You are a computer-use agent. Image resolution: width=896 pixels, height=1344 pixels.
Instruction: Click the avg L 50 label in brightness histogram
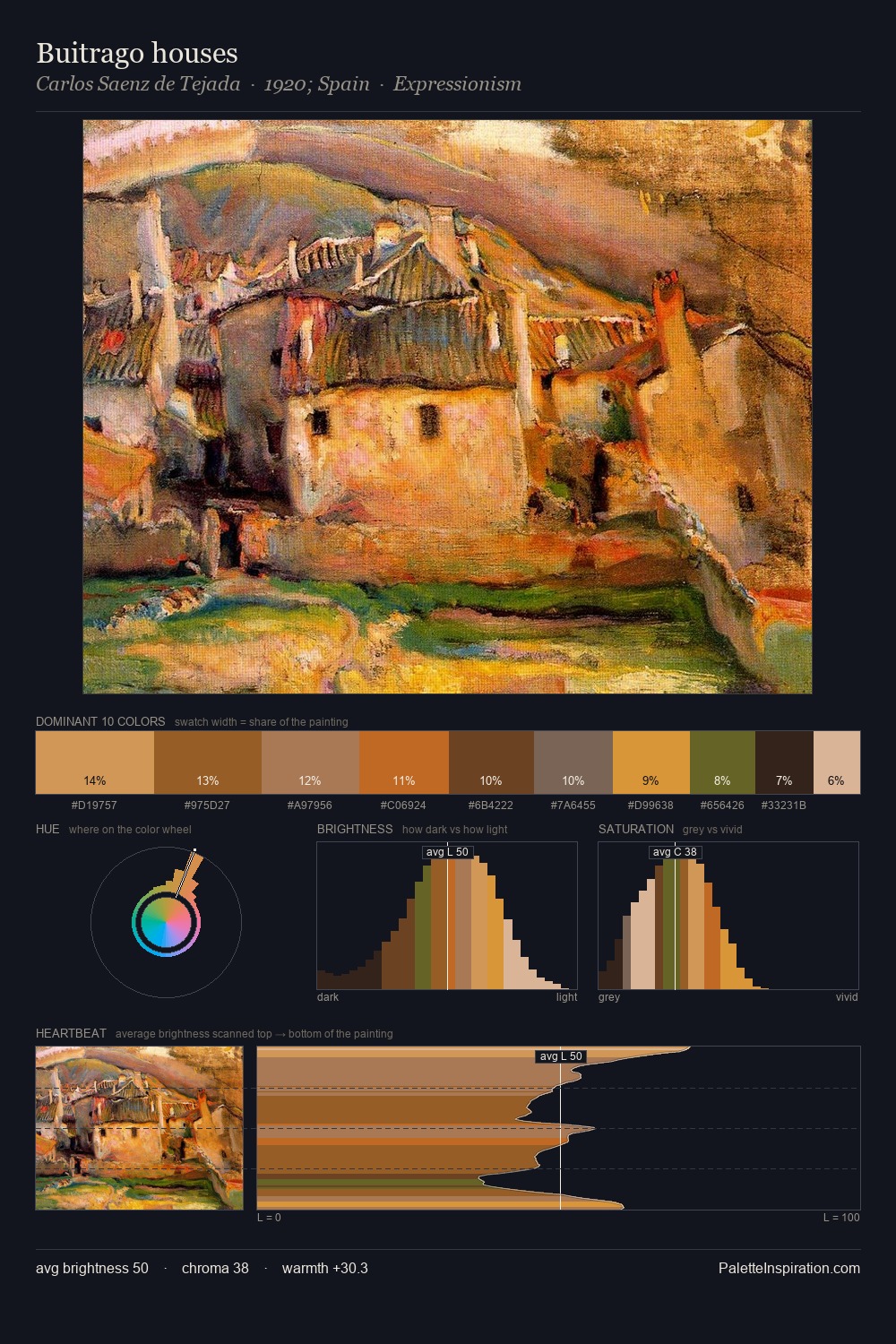tap(447, 852)
